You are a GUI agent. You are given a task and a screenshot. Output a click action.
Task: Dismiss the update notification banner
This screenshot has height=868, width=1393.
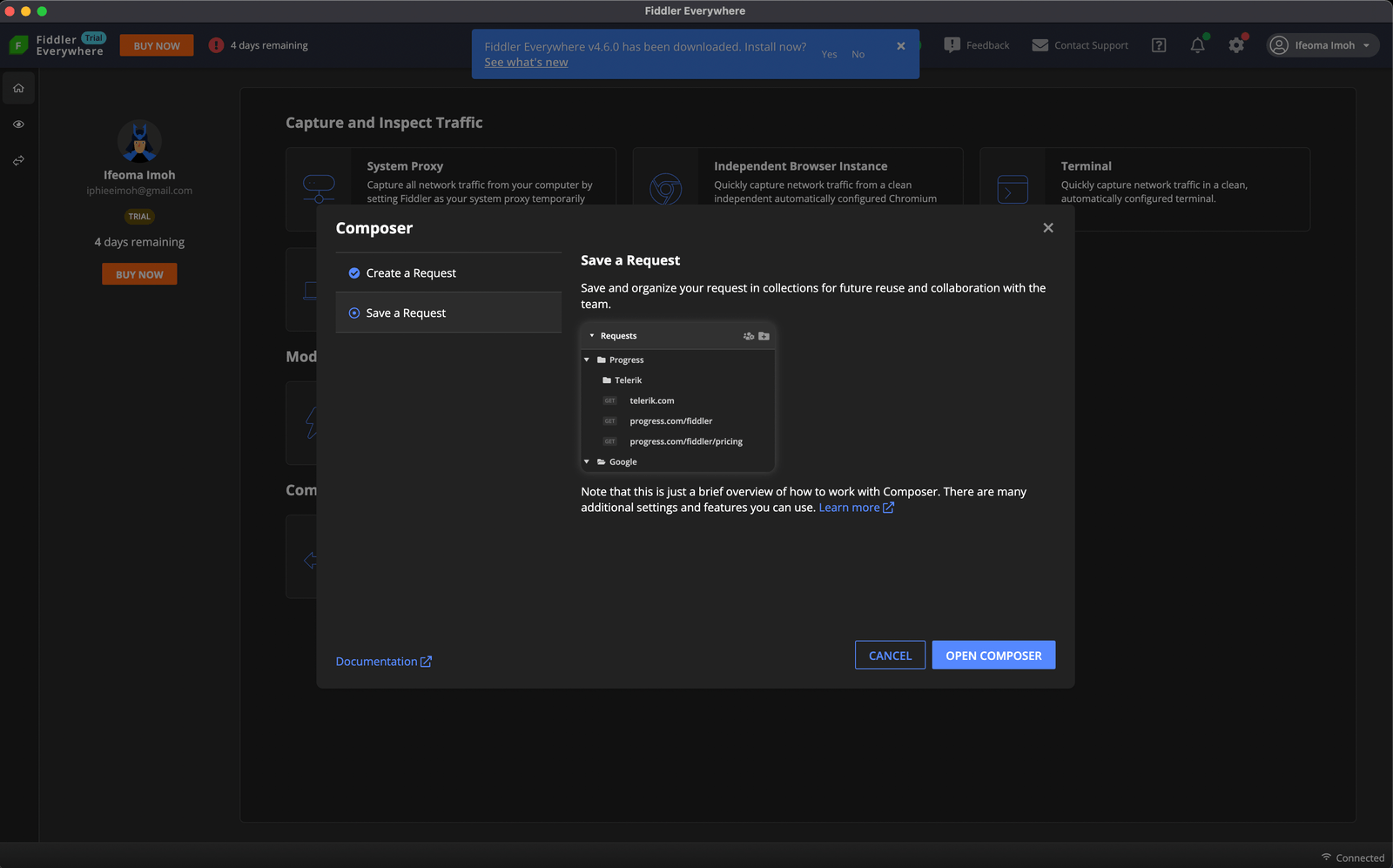point(901,46)
